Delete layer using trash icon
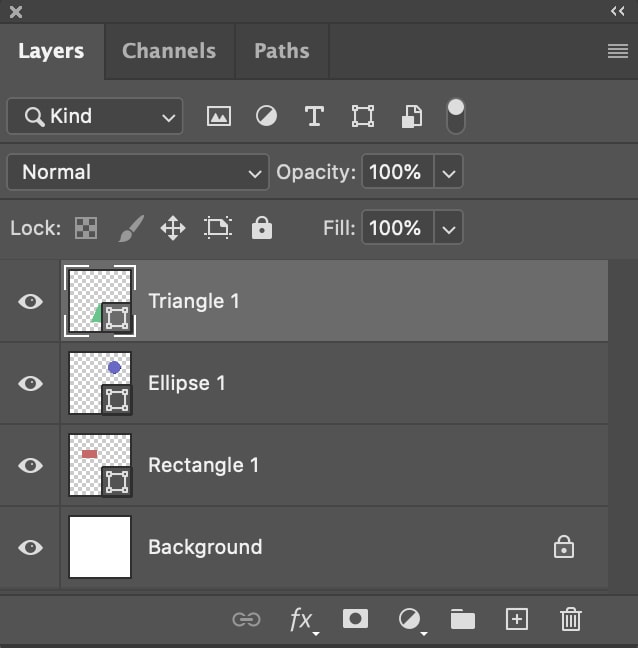 pyautogui.click(x=570, y=619)
